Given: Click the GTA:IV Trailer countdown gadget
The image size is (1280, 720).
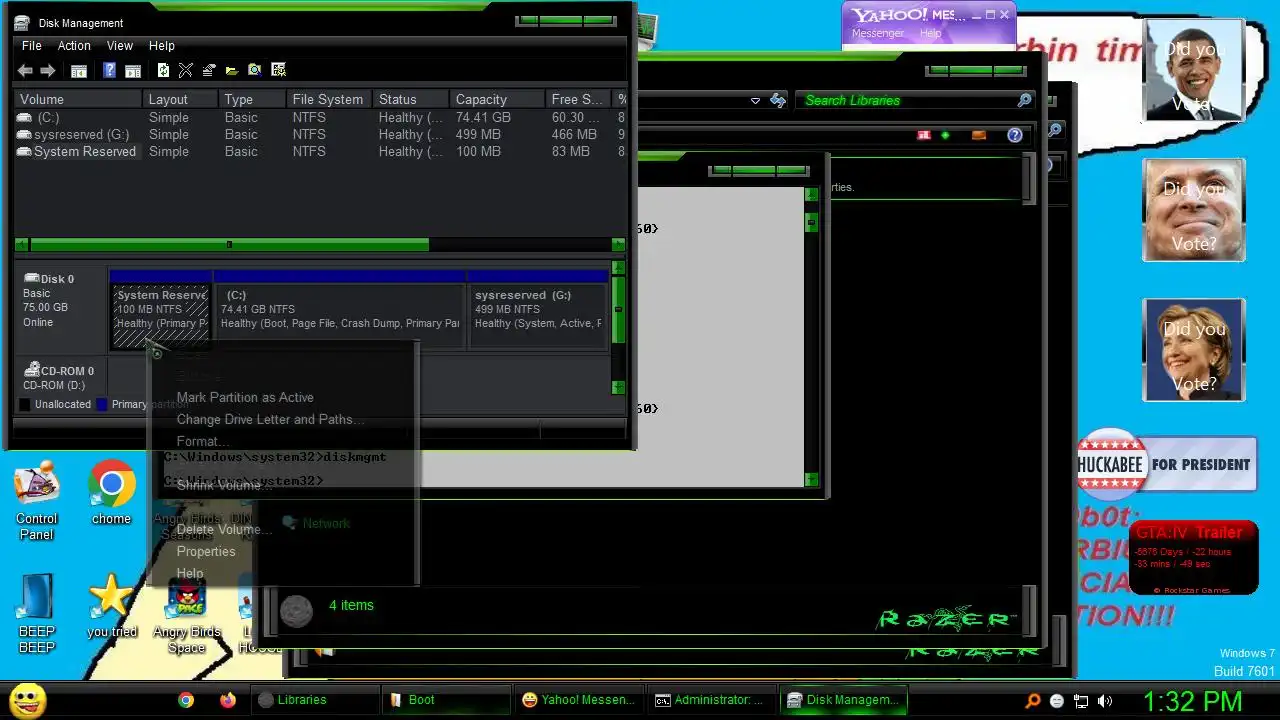Looking at the screenshot, I should pyautogui.click(x=1194, y=559).
